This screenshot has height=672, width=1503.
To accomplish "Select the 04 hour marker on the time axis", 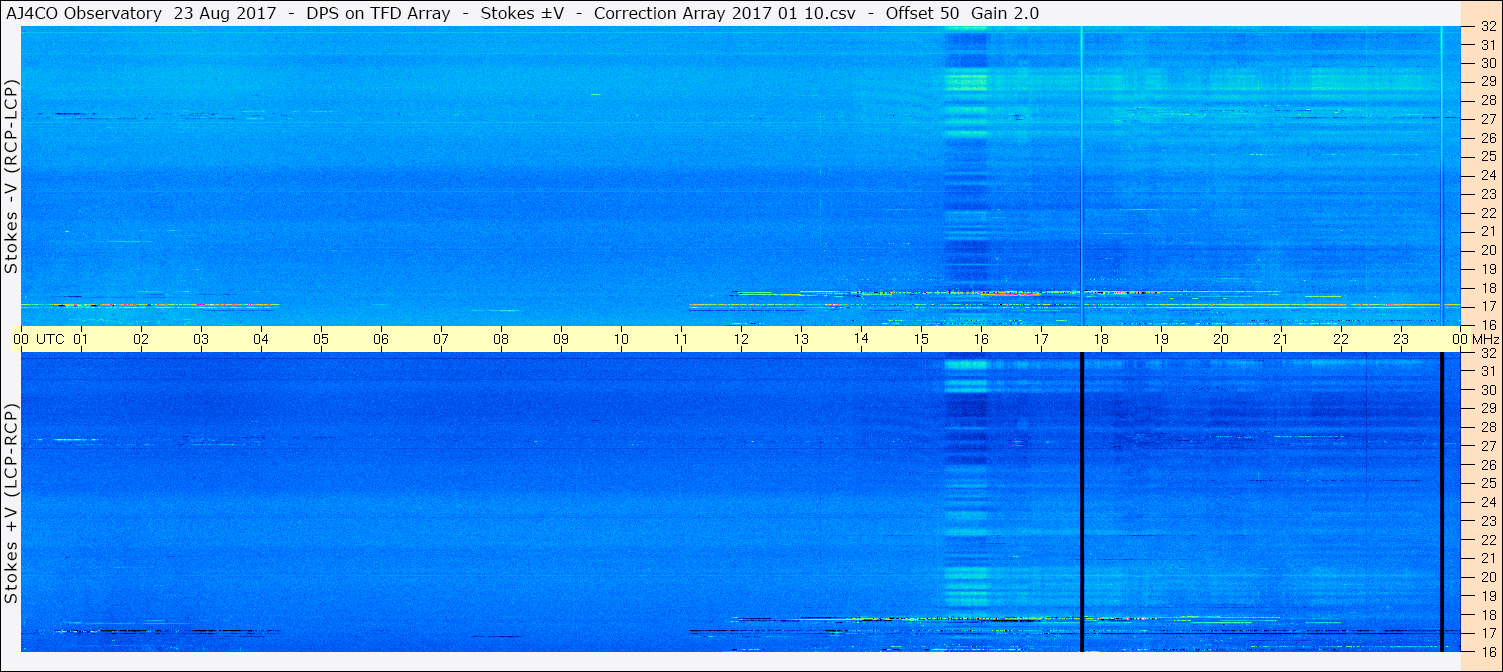I will 261,339.
